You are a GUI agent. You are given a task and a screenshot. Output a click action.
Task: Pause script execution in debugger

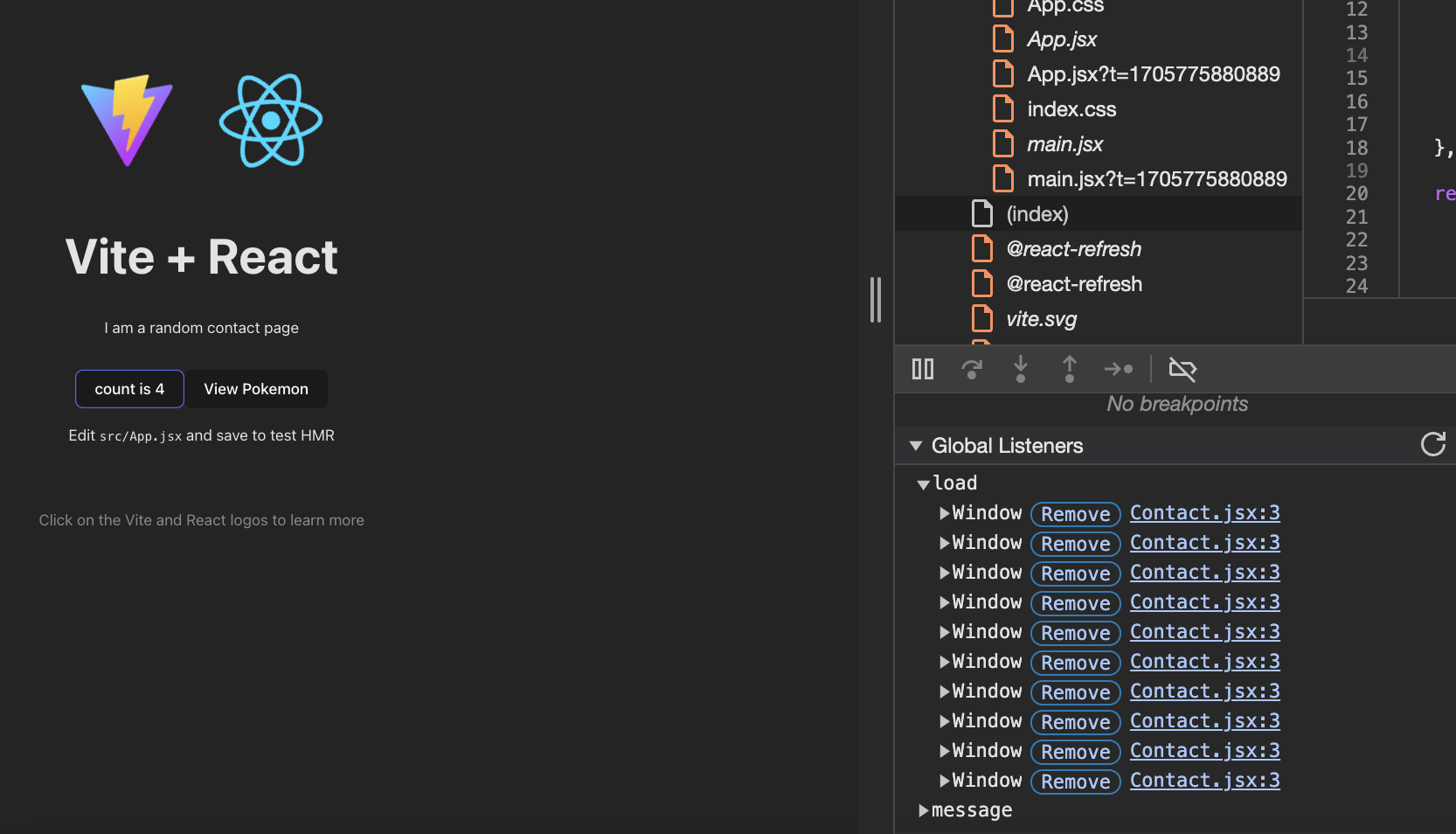pos(923,369)
